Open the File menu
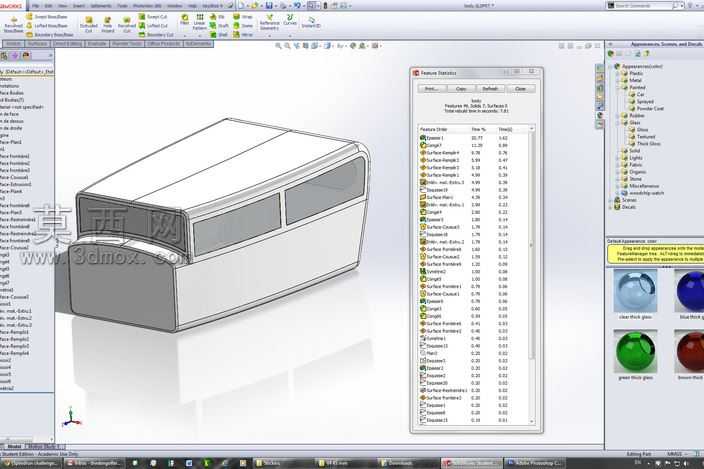This screenshot has height=469, width=704. (35, 6)
